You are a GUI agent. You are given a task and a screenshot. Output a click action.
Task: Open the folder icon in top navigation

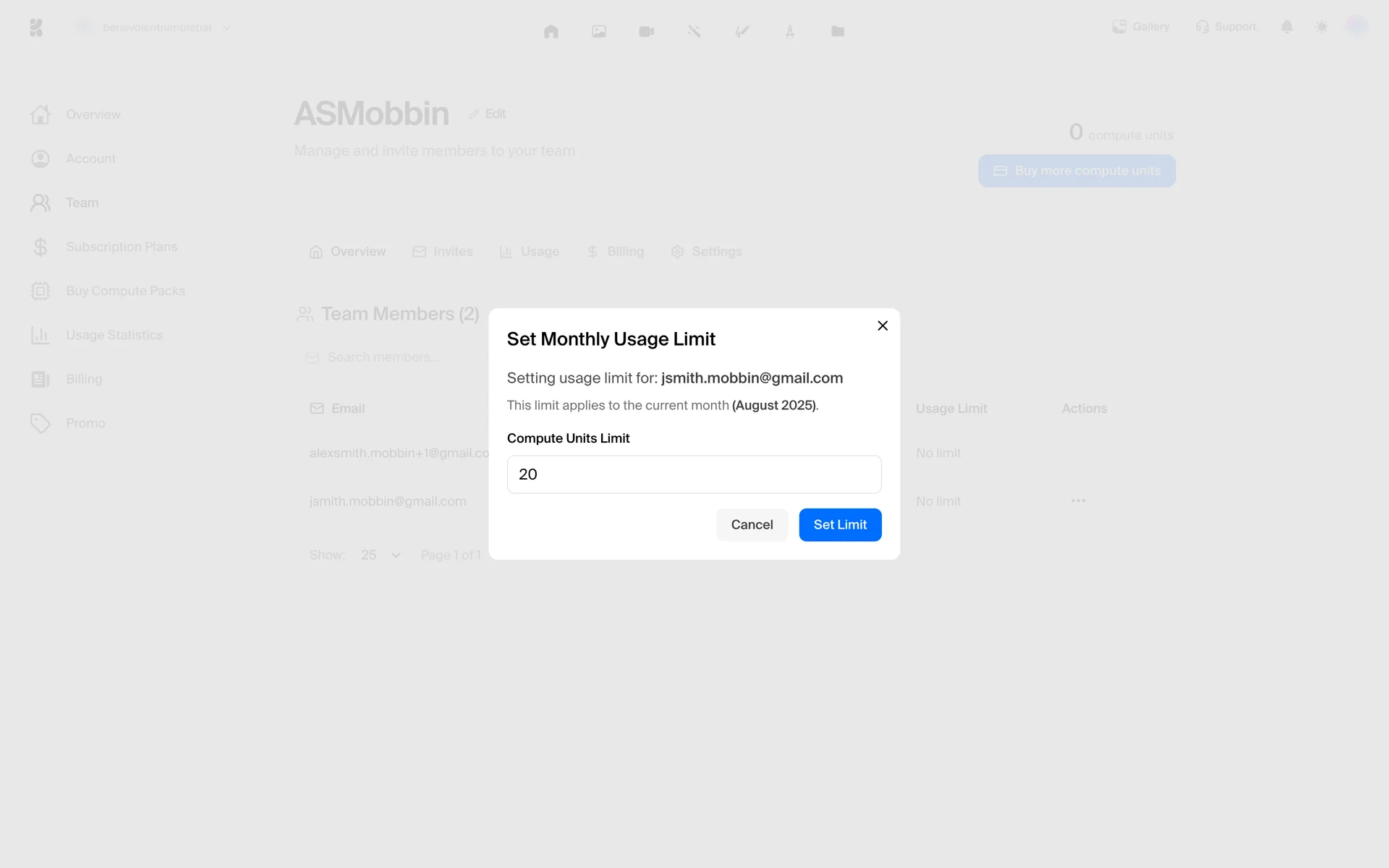click(837, 31)
